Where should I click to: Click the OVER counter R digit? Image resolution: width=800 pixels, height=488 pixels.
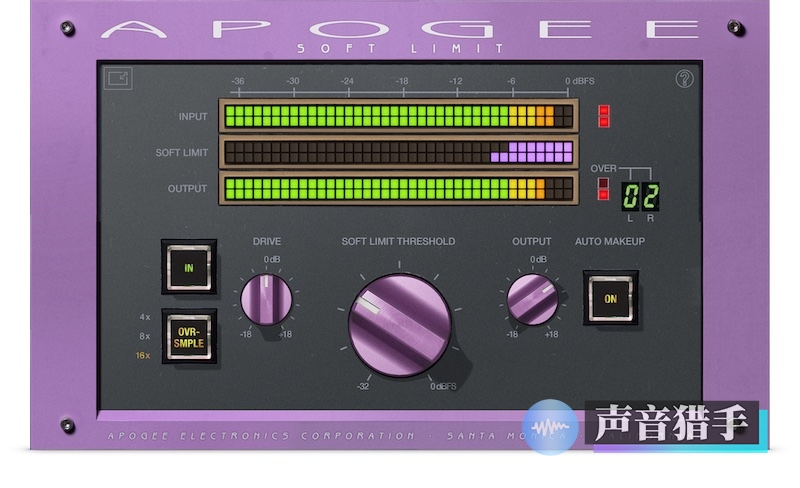pyautogui.click(x=650, y=196)
